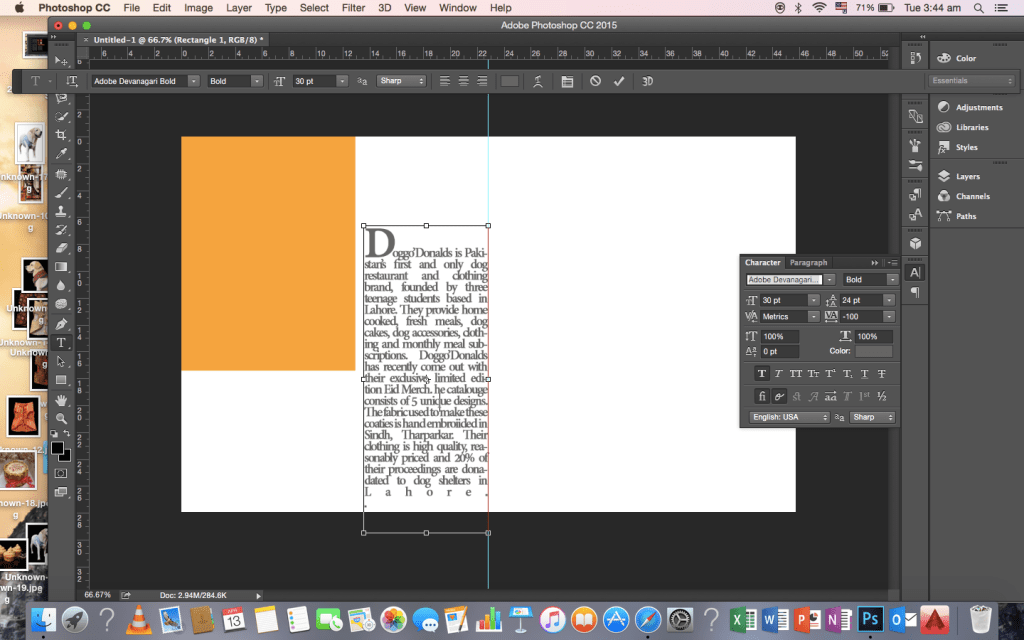The image size is (1024, 640).
Task: Open the Filter menu
Action: pyautogui.click(x=353, y=8)
